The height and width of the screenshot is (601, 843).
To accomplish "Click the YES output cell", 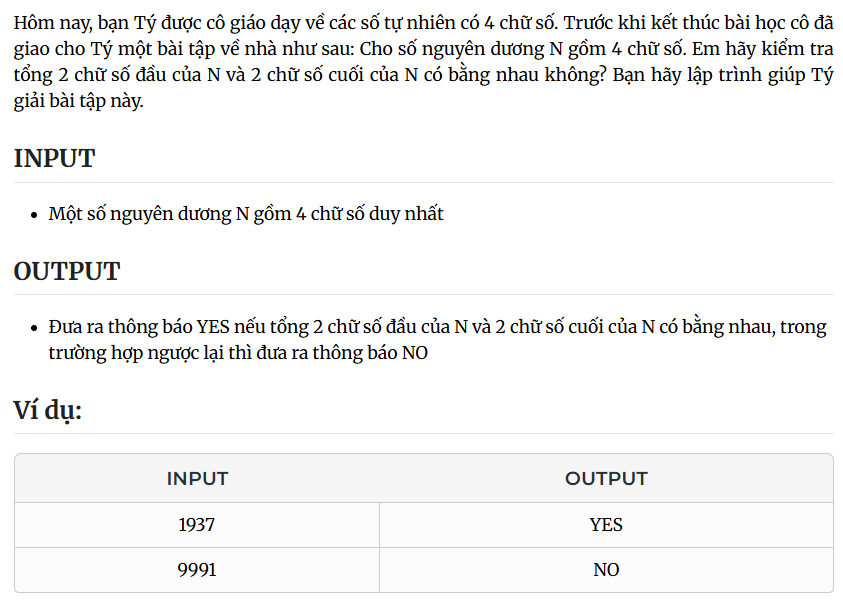I will (606, 525).
